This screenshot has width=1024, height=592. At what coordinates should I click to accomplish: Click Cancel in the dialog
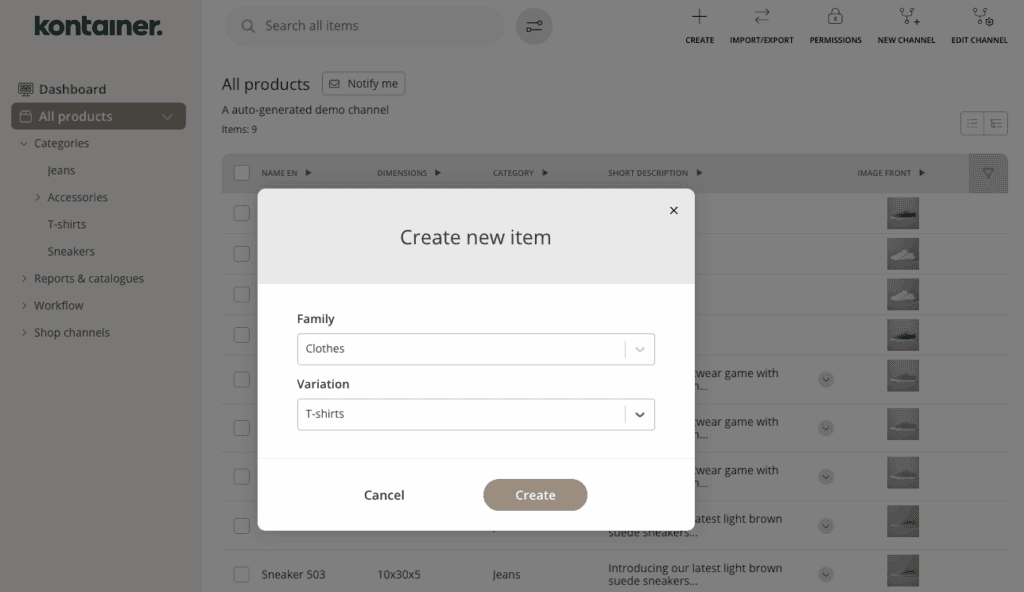pos(384,495)
